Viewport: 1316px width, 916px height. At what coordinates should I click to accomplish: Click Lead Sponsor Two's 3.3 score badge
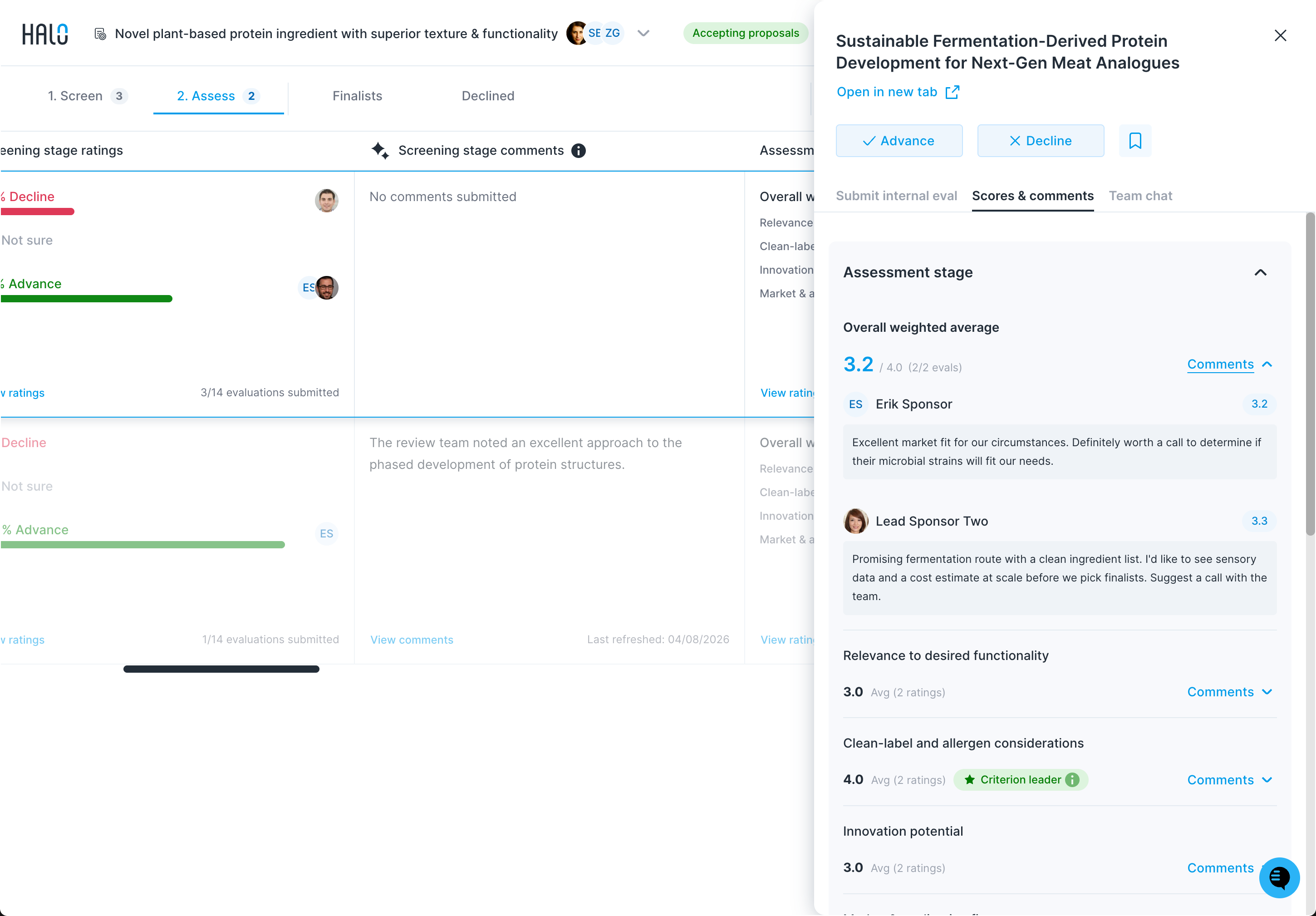[x=1259, y=521]
